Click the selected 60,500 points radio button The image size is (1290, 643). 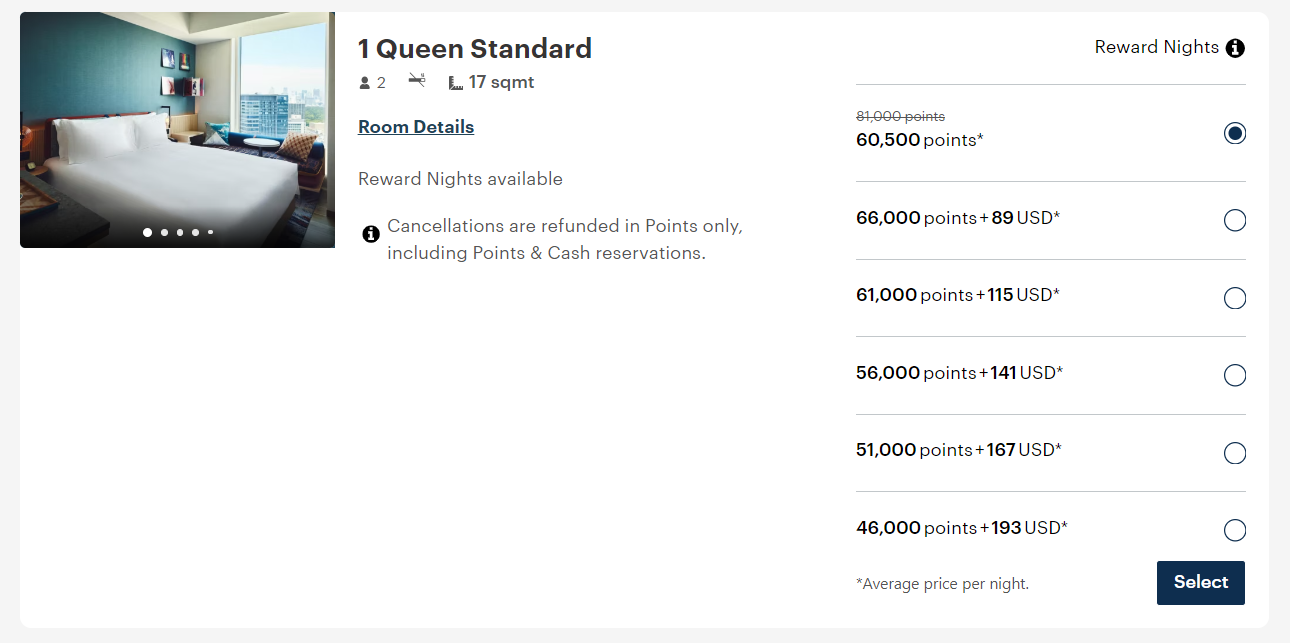pos(1235,132)
